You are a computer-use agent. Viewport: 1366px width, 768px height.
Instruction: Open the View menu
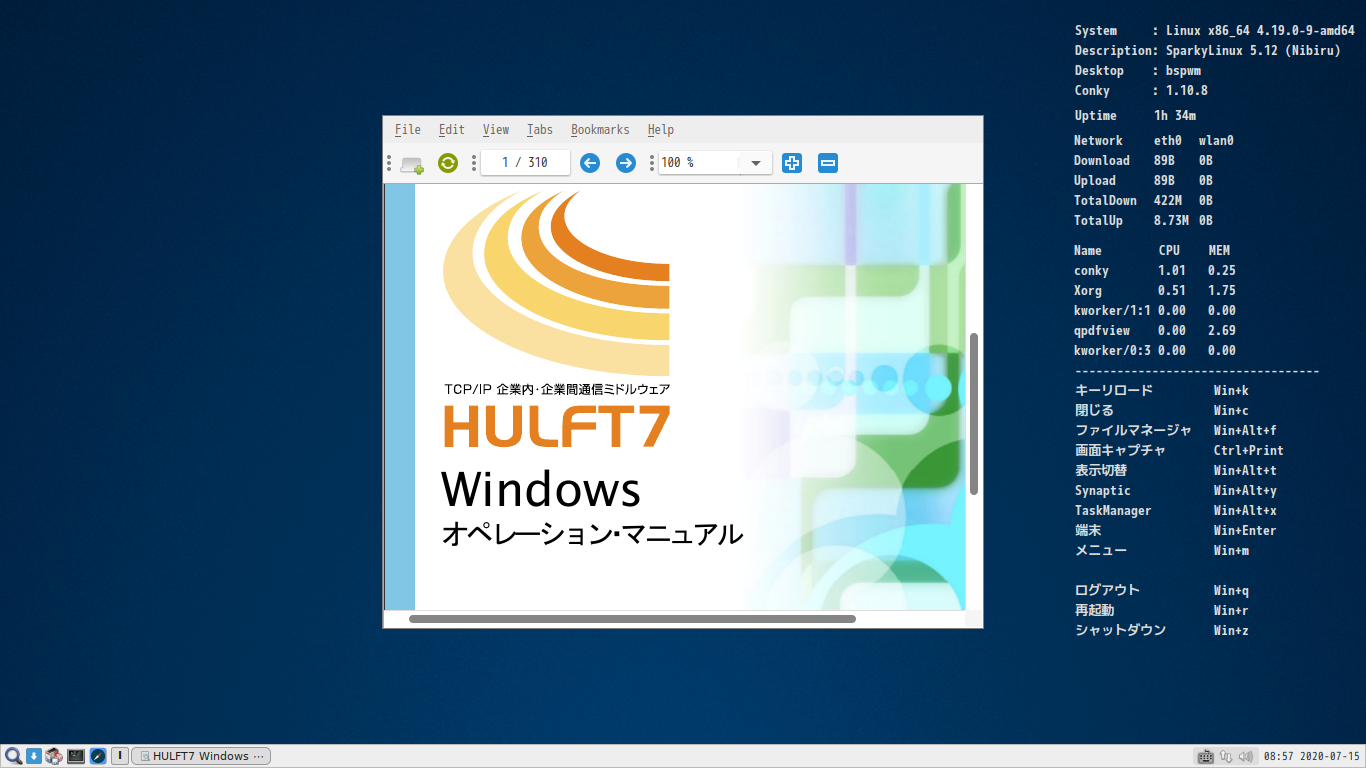(496, 130)
